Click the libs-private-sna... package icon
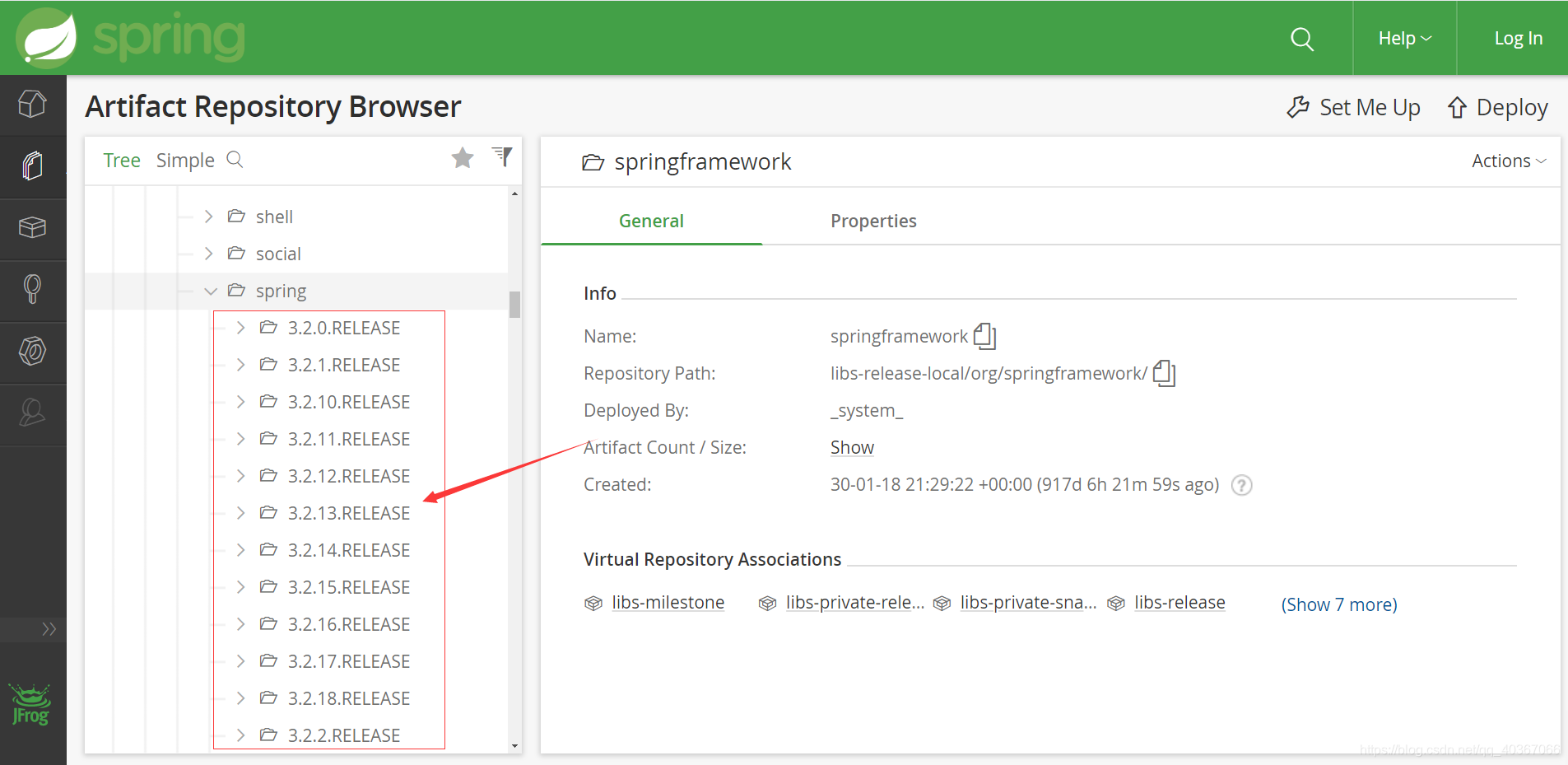Viewport: 1568px width, 765px height. click(942, 604)
